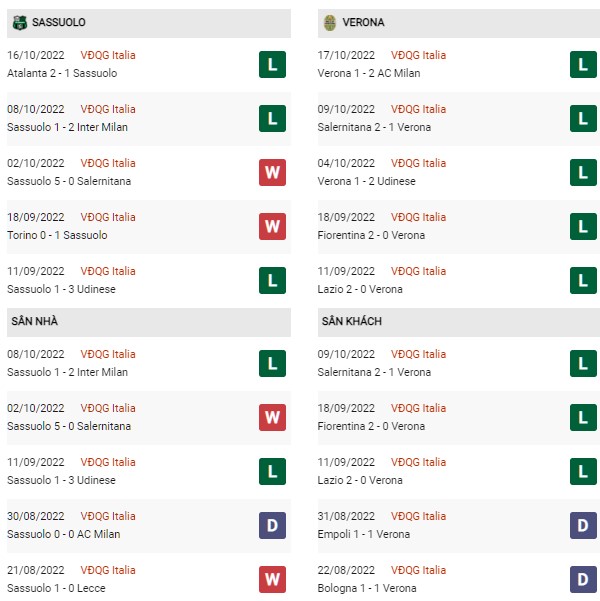Image resolution: width=600 pixels, height=601 pixels.
Task: Click the L badge for Atalanta 2-1 Sassuolo
Action: tap(272, 64)
